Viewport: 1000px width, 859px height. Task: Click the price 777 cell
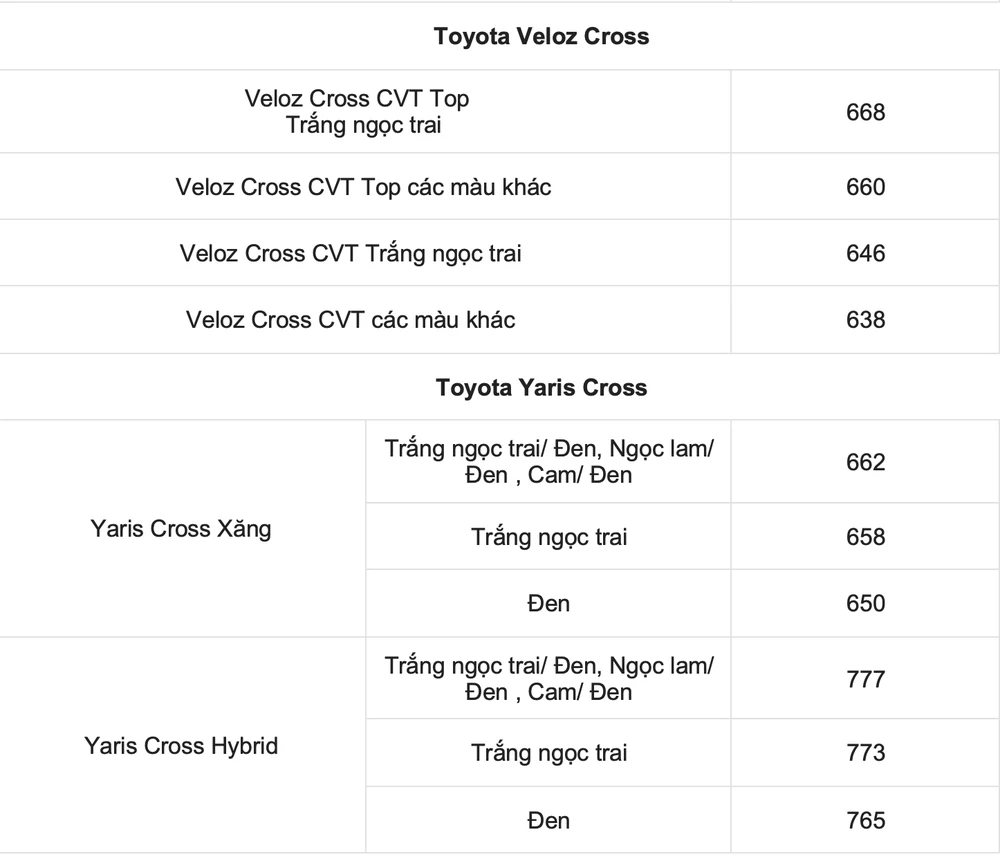865,679
